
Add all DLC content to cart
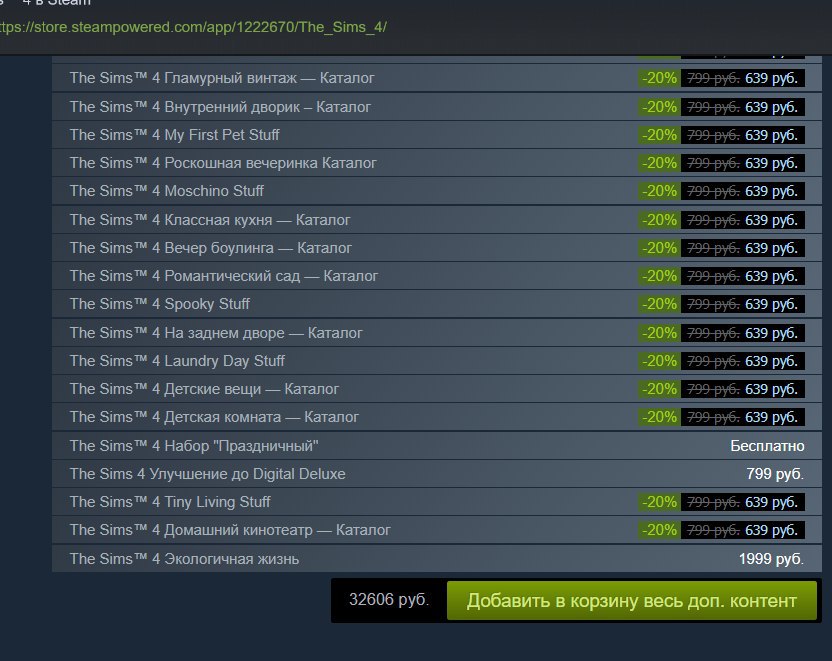pyautogui.click(x=631, y=601)
